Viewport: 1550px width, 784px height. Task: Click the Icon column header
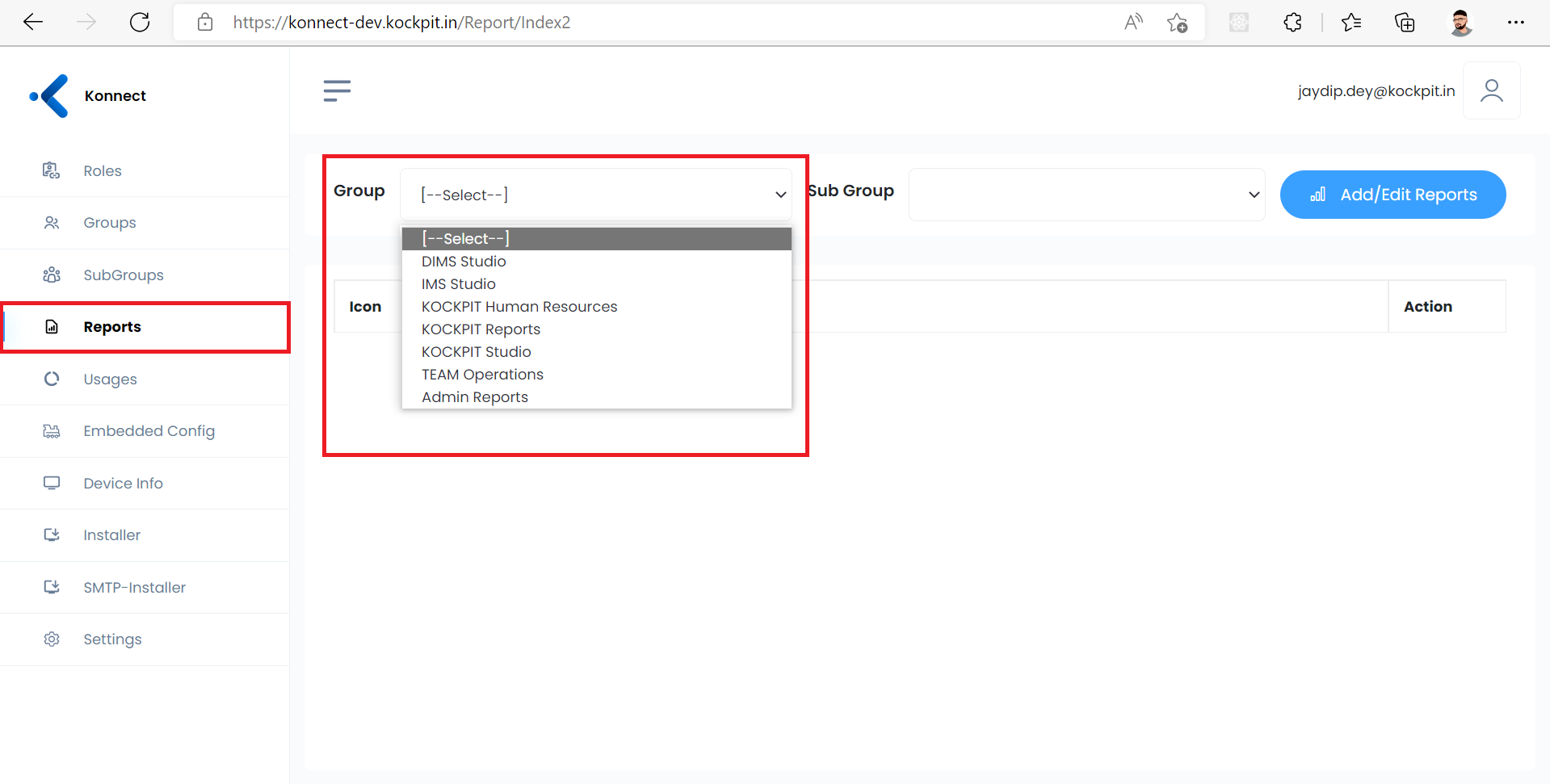[x=365, y=307]
